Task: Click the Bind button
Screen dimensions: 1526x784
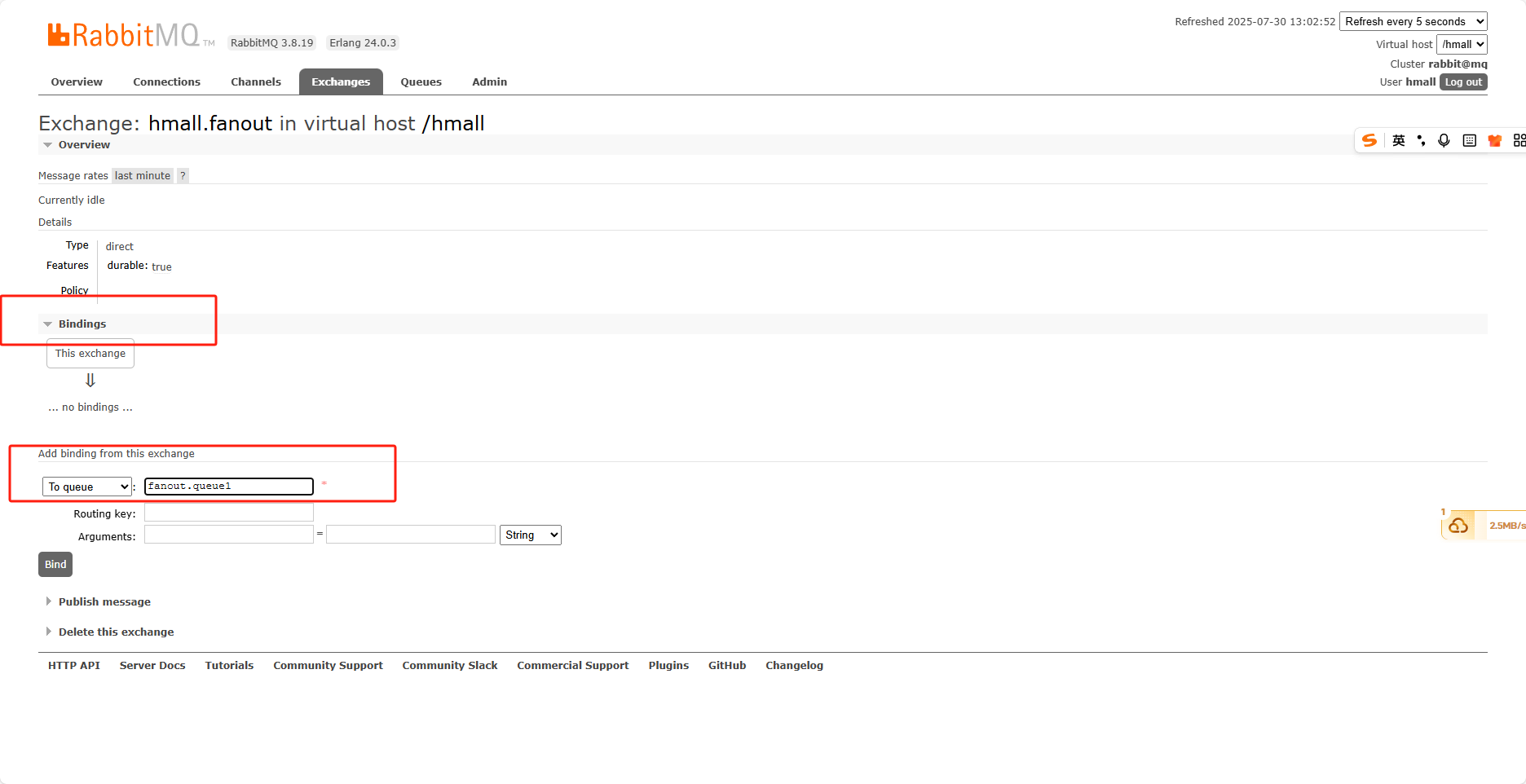Action: 55,564
